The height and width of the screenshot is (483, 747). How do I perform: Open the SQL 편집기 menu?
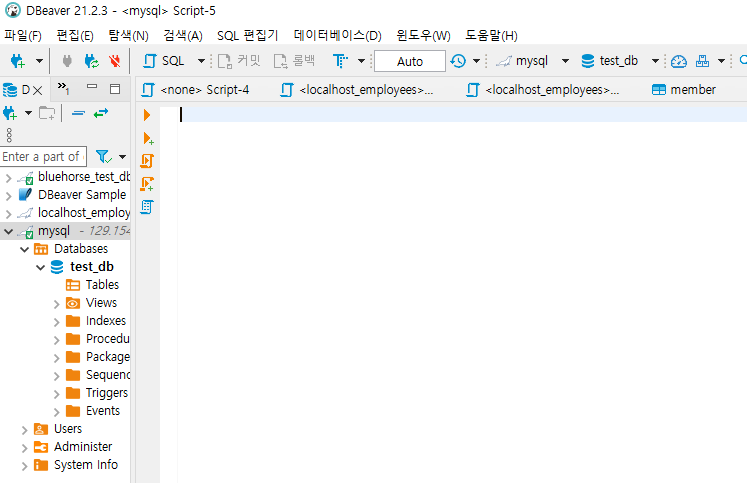coord(247,36)
